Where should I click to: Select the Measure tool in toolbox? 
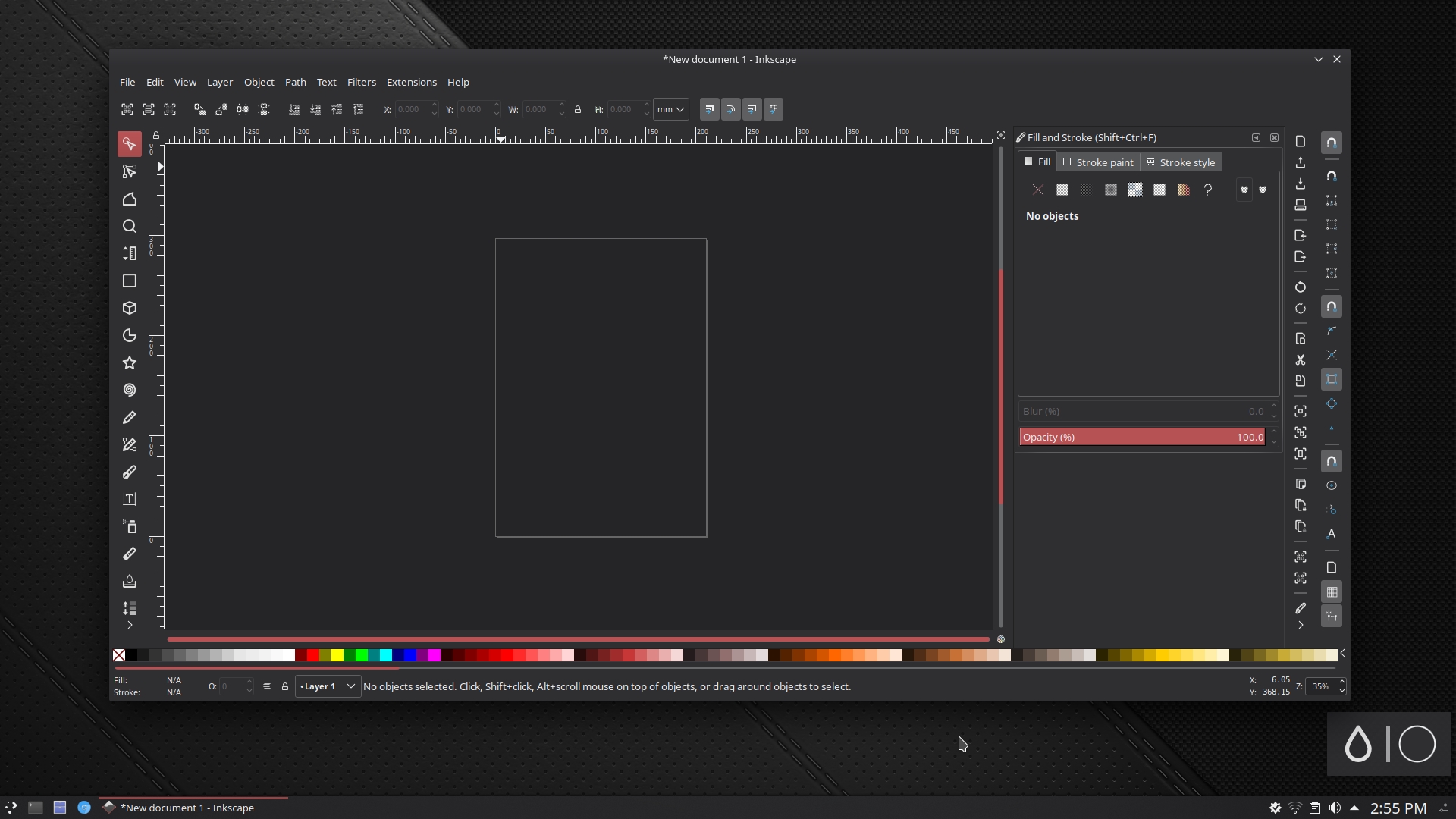(x=130, y=554)
